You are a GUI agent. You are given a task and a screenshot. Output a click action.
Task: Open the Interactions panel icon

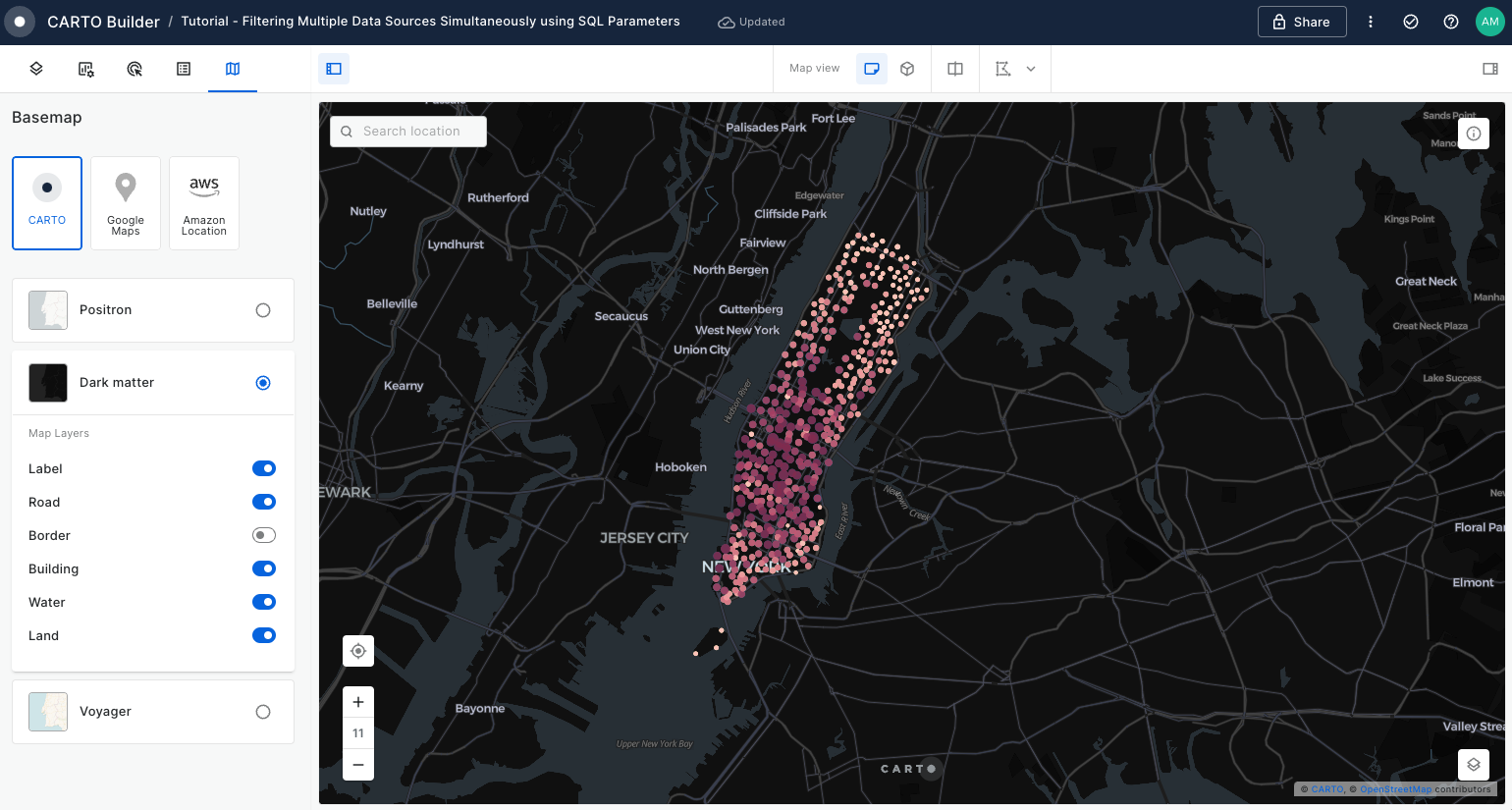[135, 69]
